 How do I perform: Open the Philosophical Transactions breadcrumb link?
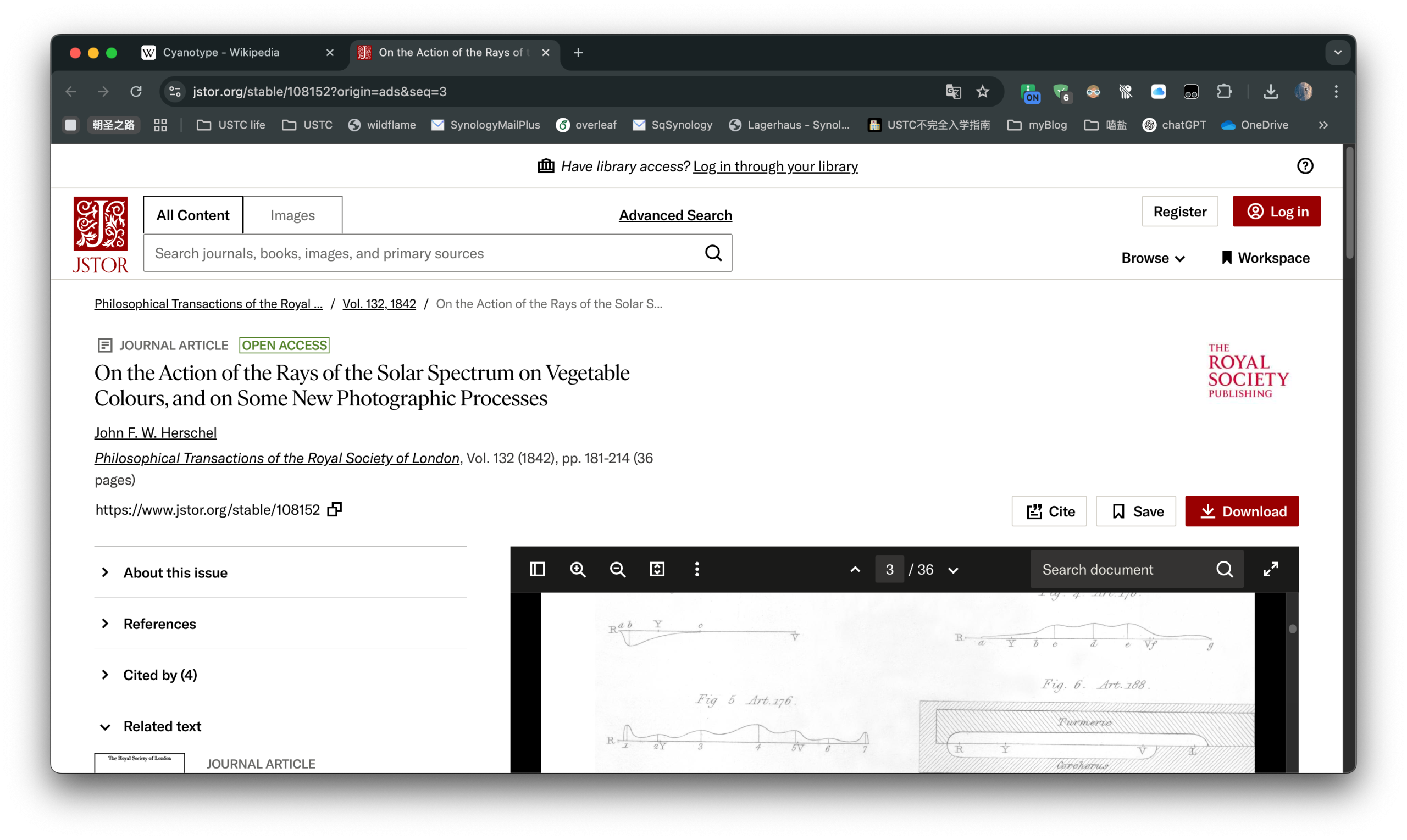point(208,304)
